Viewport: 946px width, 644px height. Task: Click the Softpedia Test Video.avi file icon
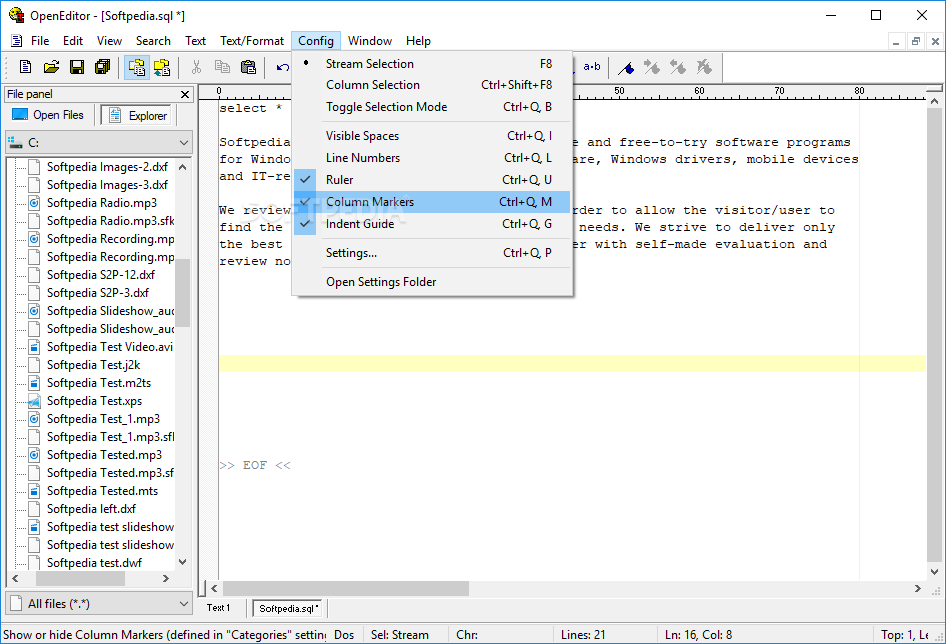(x=34, y=347)
